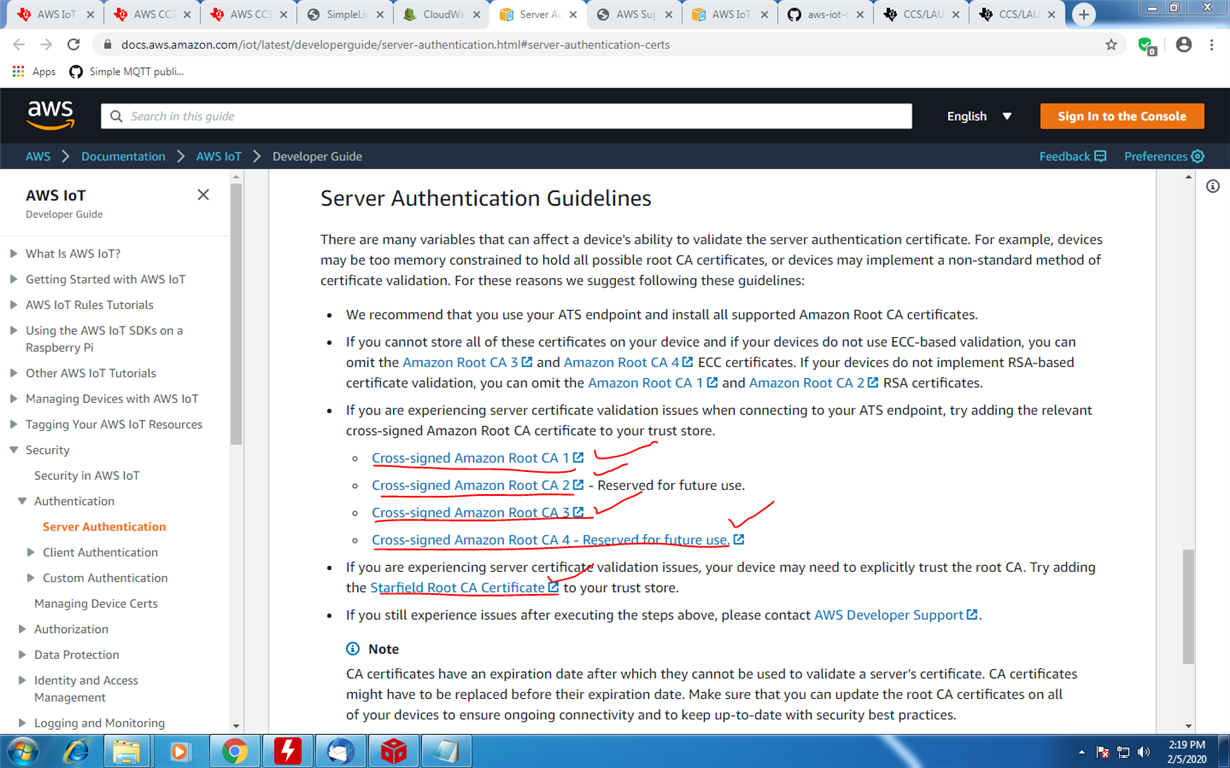Bookmark this page with the star icon
Screen dimensions: 1230x768
click(1111, 44)
